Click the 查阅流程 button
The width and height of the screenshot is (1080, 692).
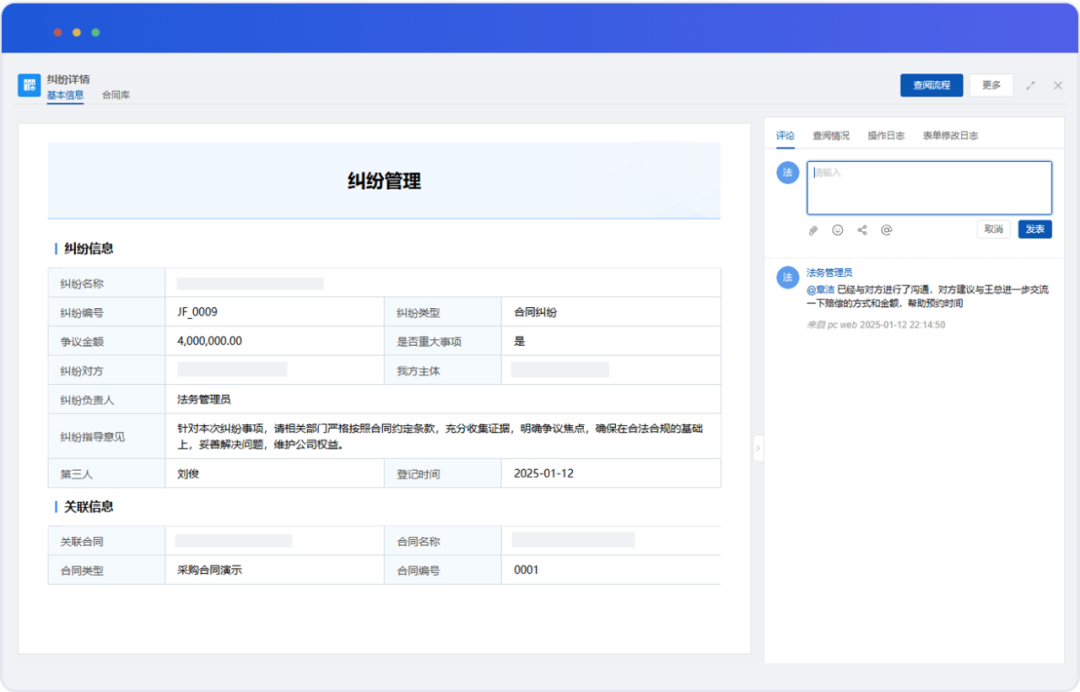[931, 85]
